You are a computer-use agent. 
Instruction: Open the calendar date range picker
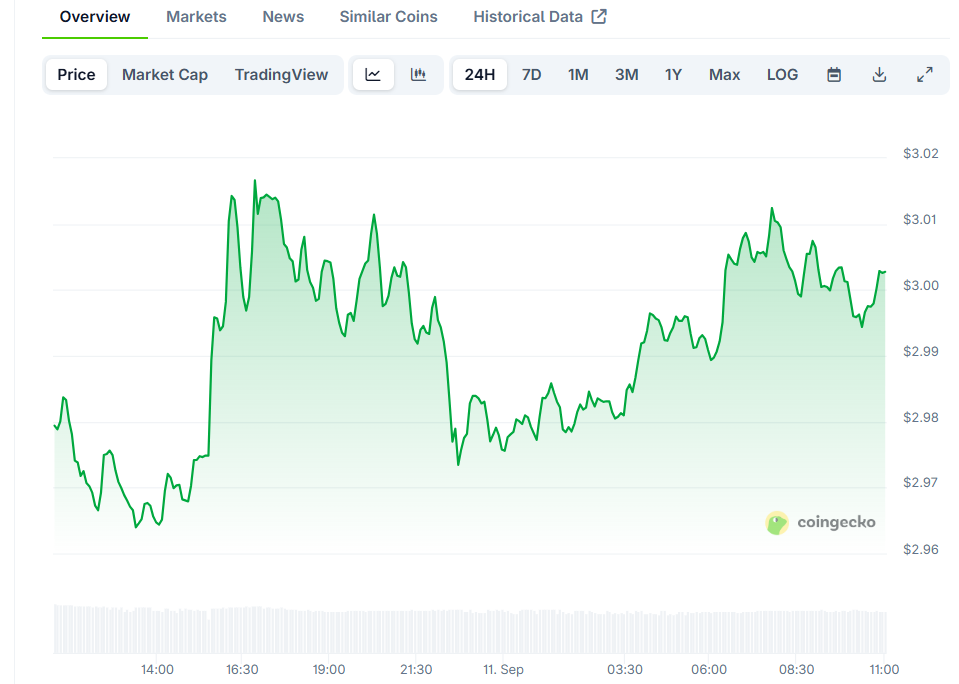tap(834, 75)
